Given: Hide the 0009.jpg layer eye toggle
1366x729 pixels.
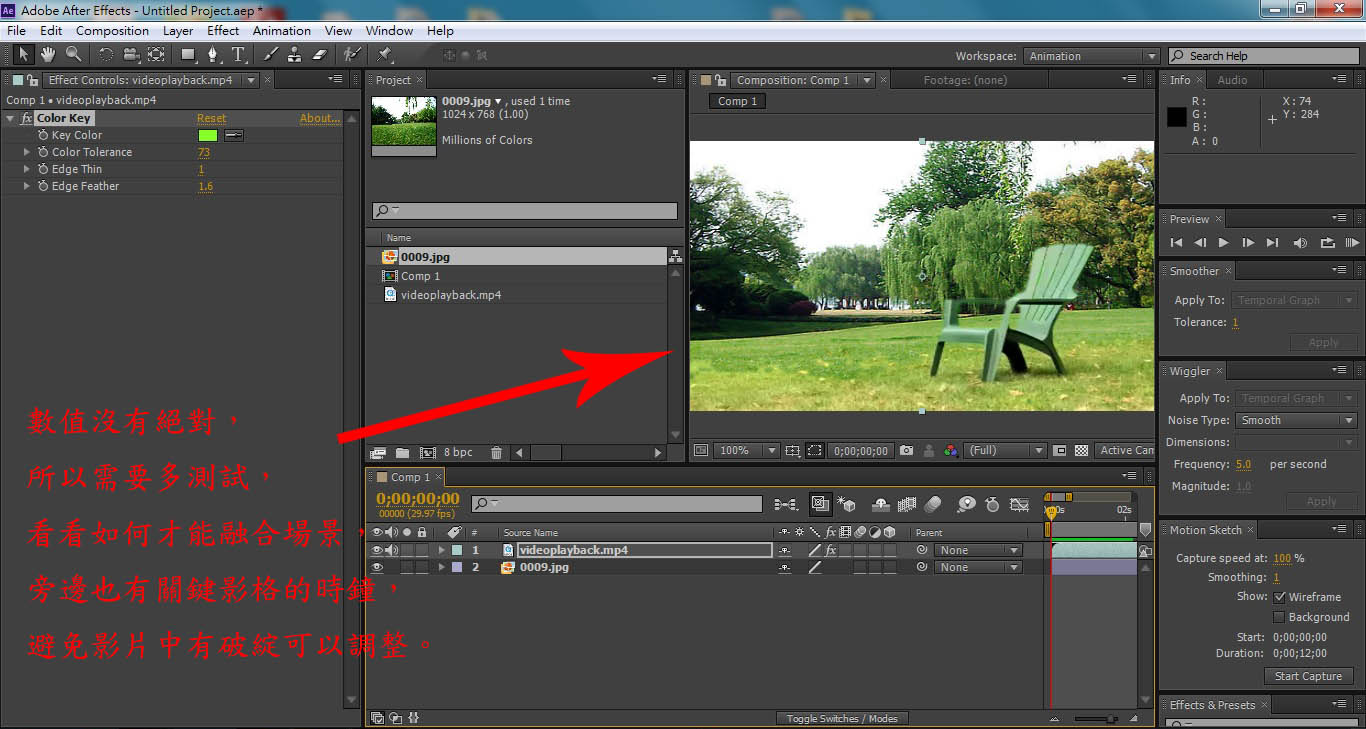Looking at the screenshot, I should click(x=377, y=567).
